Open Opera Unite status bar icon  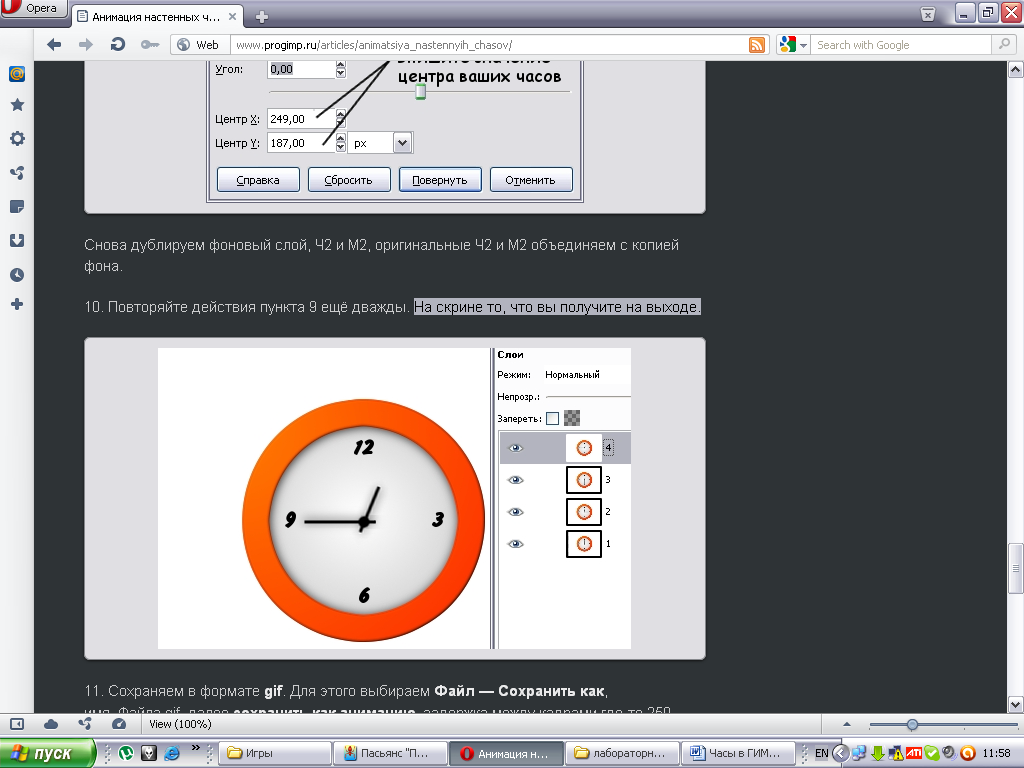(x=84, y=724)
